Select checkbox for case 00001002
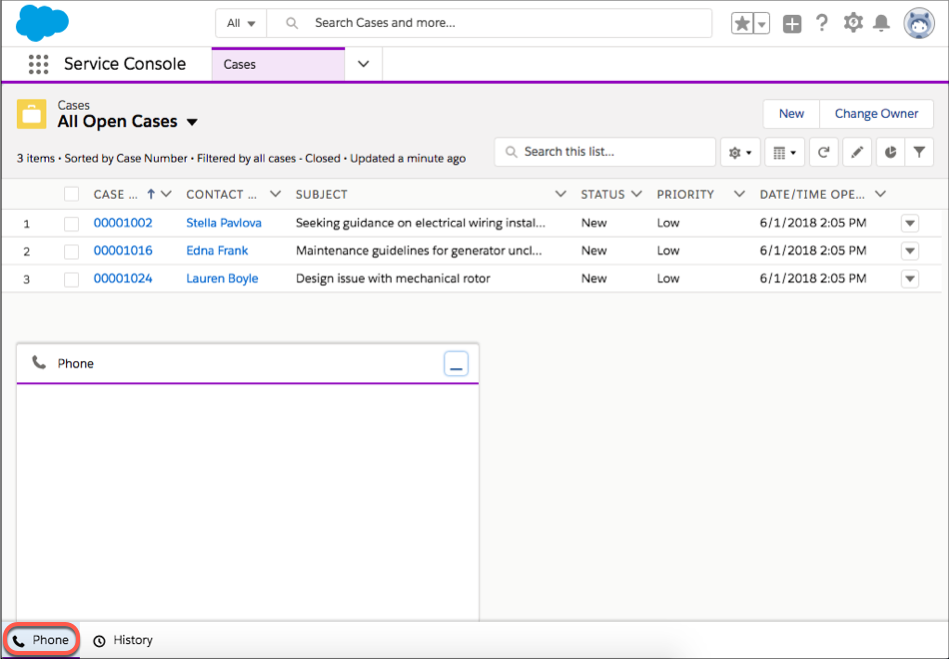The width and height of the screenshot is (949, 659). [x=71, y=223]
